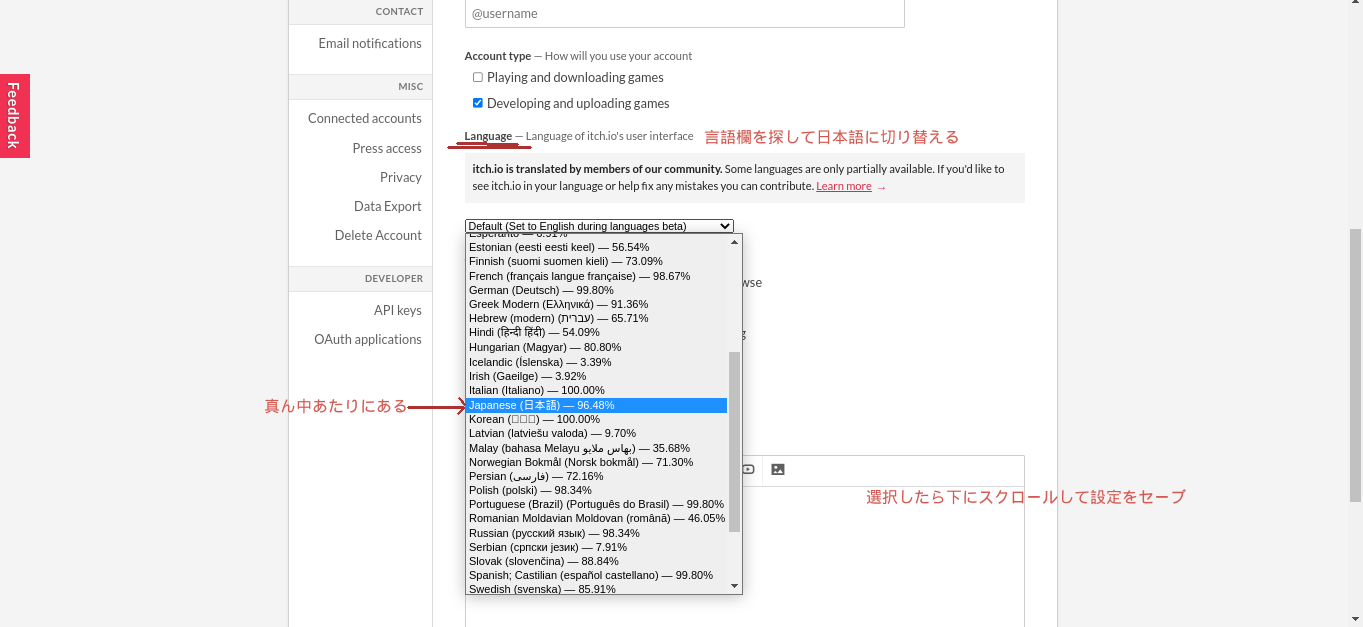
Task: Pick Spanish; Castilian entry
Action: click(x=597, y=575)
